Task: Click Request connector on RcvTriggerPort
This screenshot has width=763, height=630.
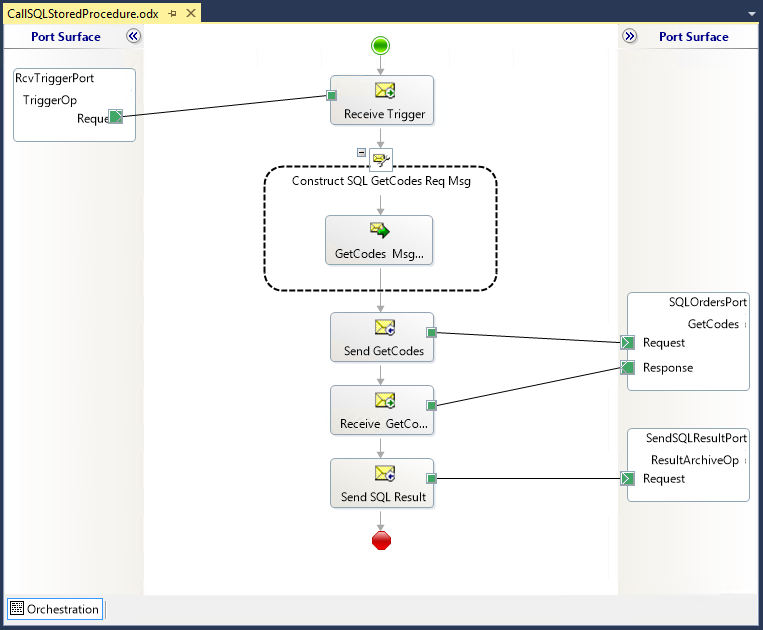Action: click(x=116, y=118)
